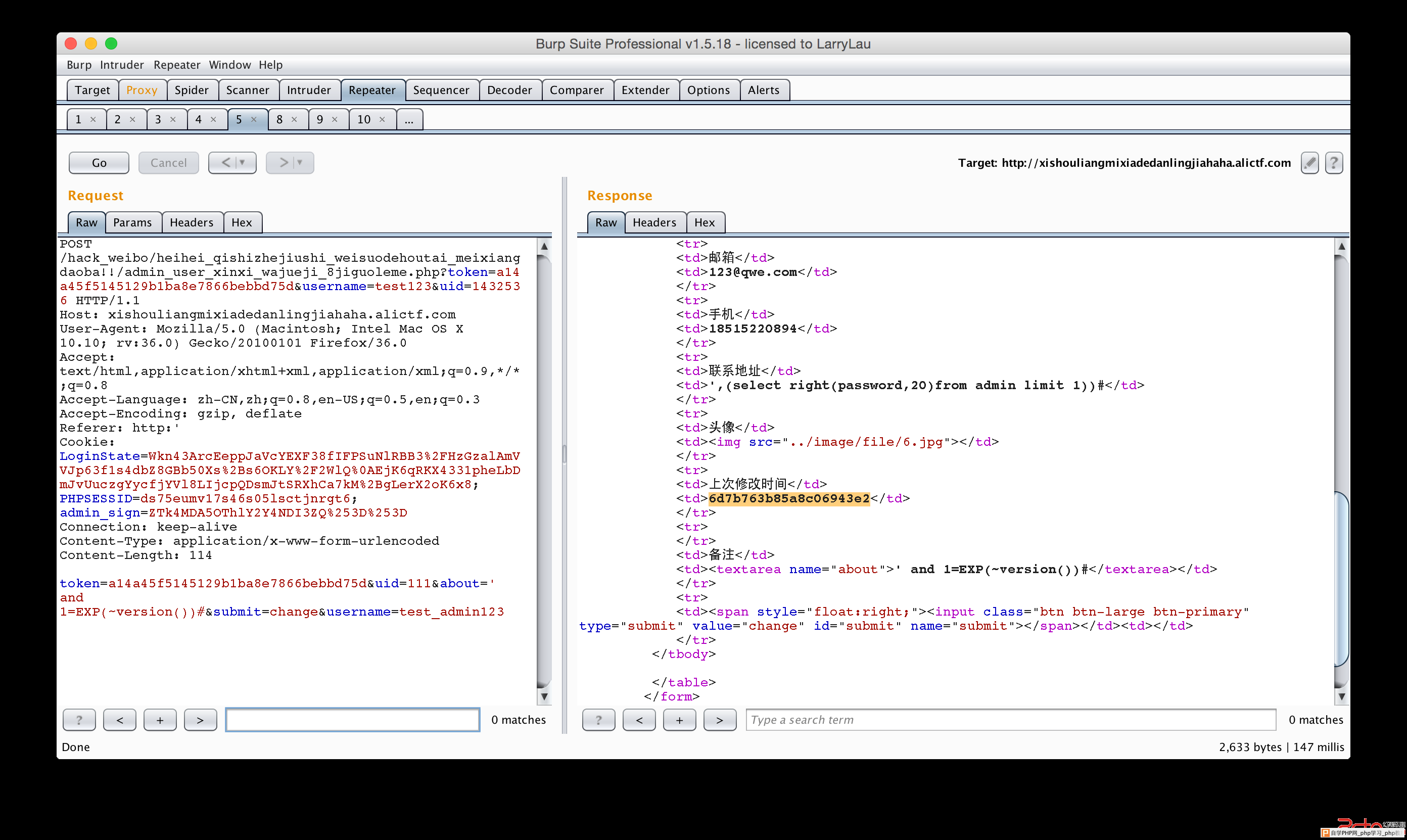The image size is (1407, 840).
Task: Go to next match in request search
Action: (200, 720)
